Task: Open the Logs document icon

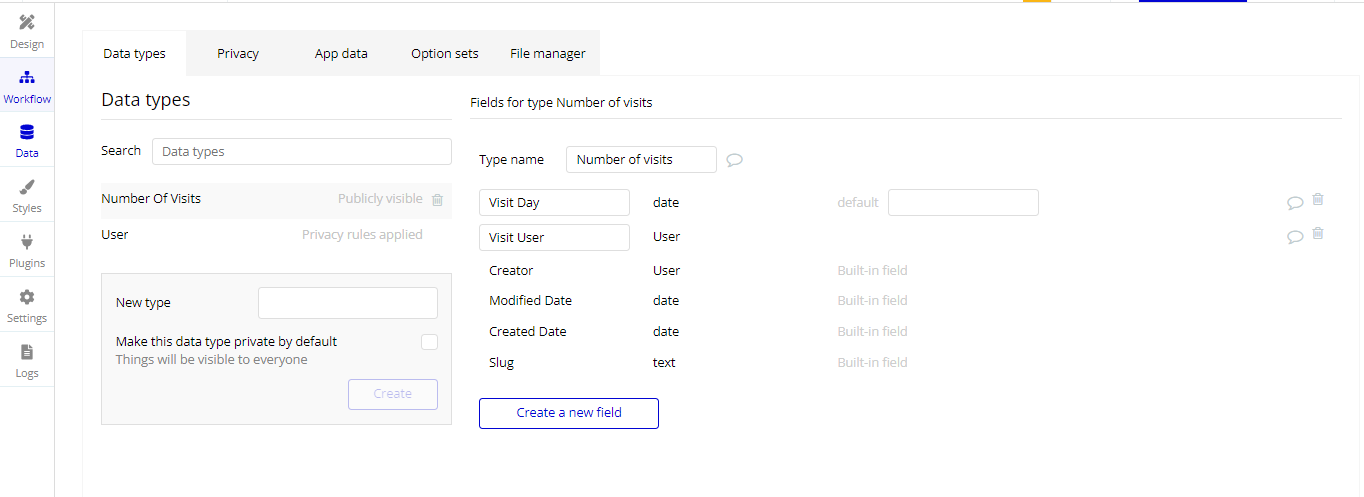Action: click(x=27, y=352)
